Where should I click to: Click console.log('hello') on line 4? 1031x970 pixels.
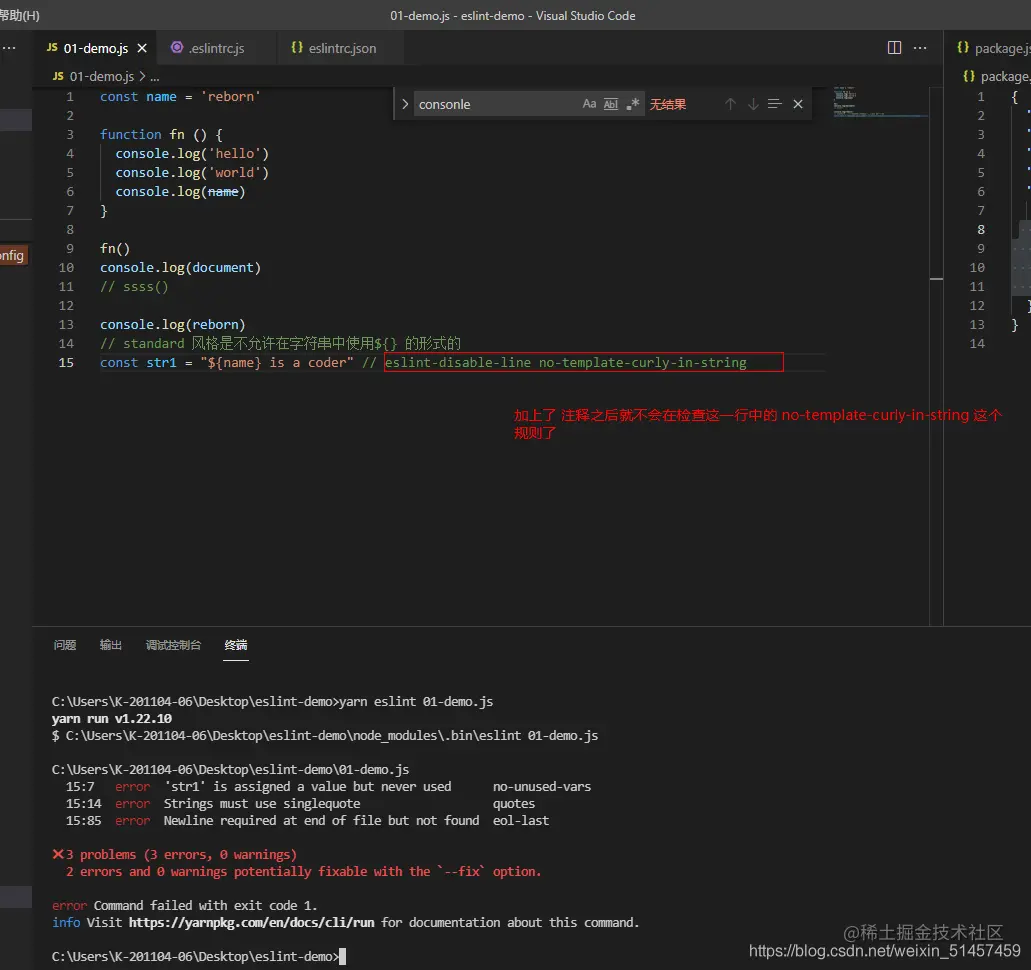pyautogui.click(x=192, y=153)
